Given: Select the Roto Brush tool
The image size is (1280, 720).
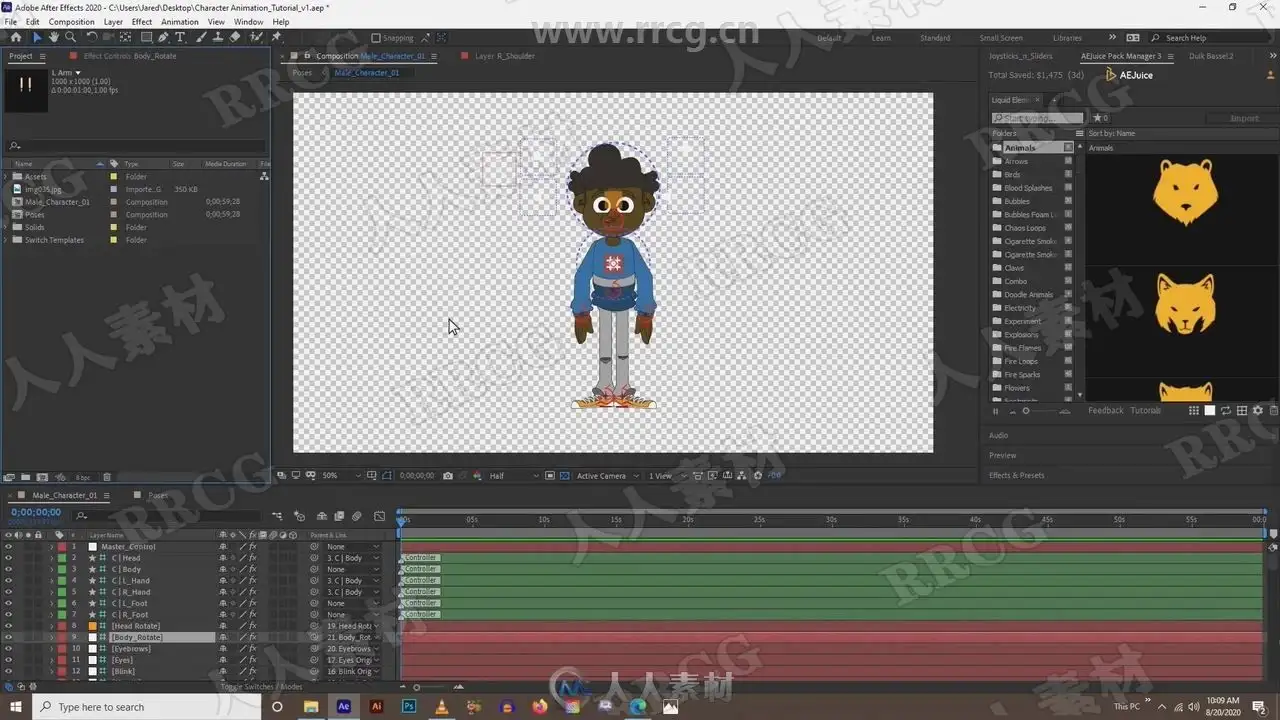Looking at the screenshot, I should pyautogui.click(x=256, y=37).
